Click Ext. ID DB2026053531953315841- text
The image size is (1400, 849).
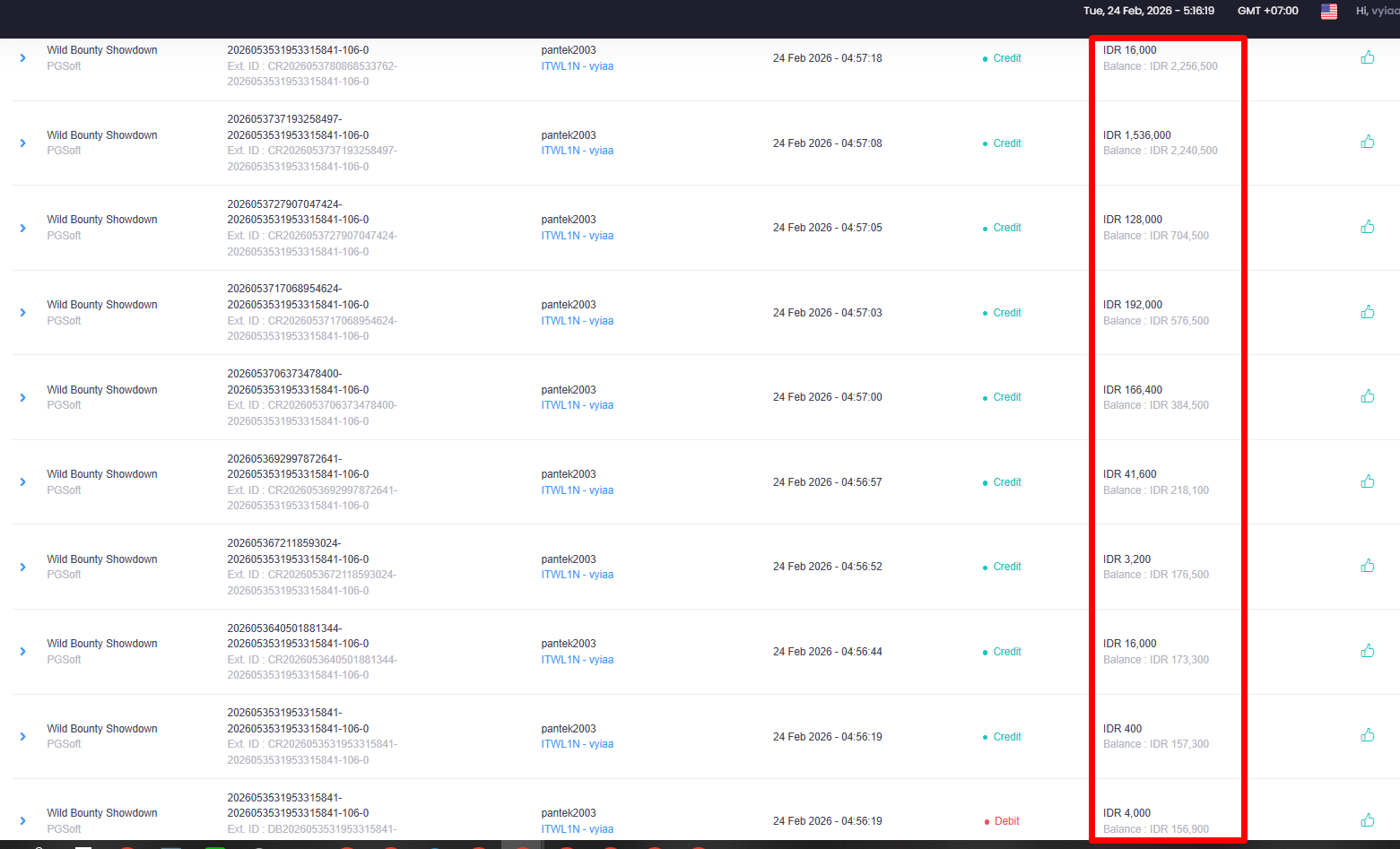[x=312, y=829]
